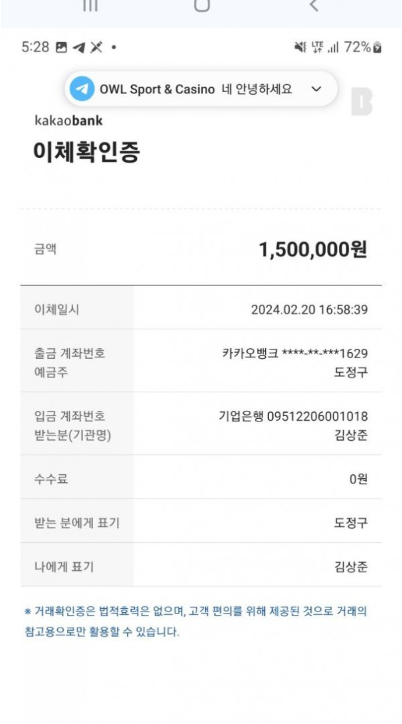
Task: Tap the home button in navigation bar
Action: click(202, 5)
